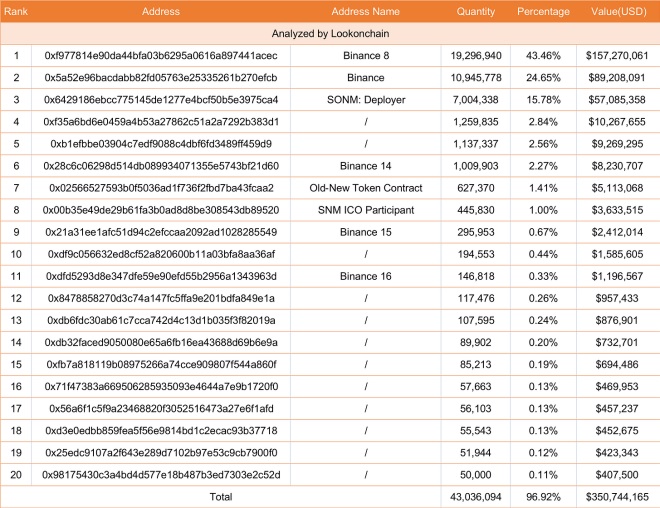
Task: Click the Address column header
Action: click(161, 12)
